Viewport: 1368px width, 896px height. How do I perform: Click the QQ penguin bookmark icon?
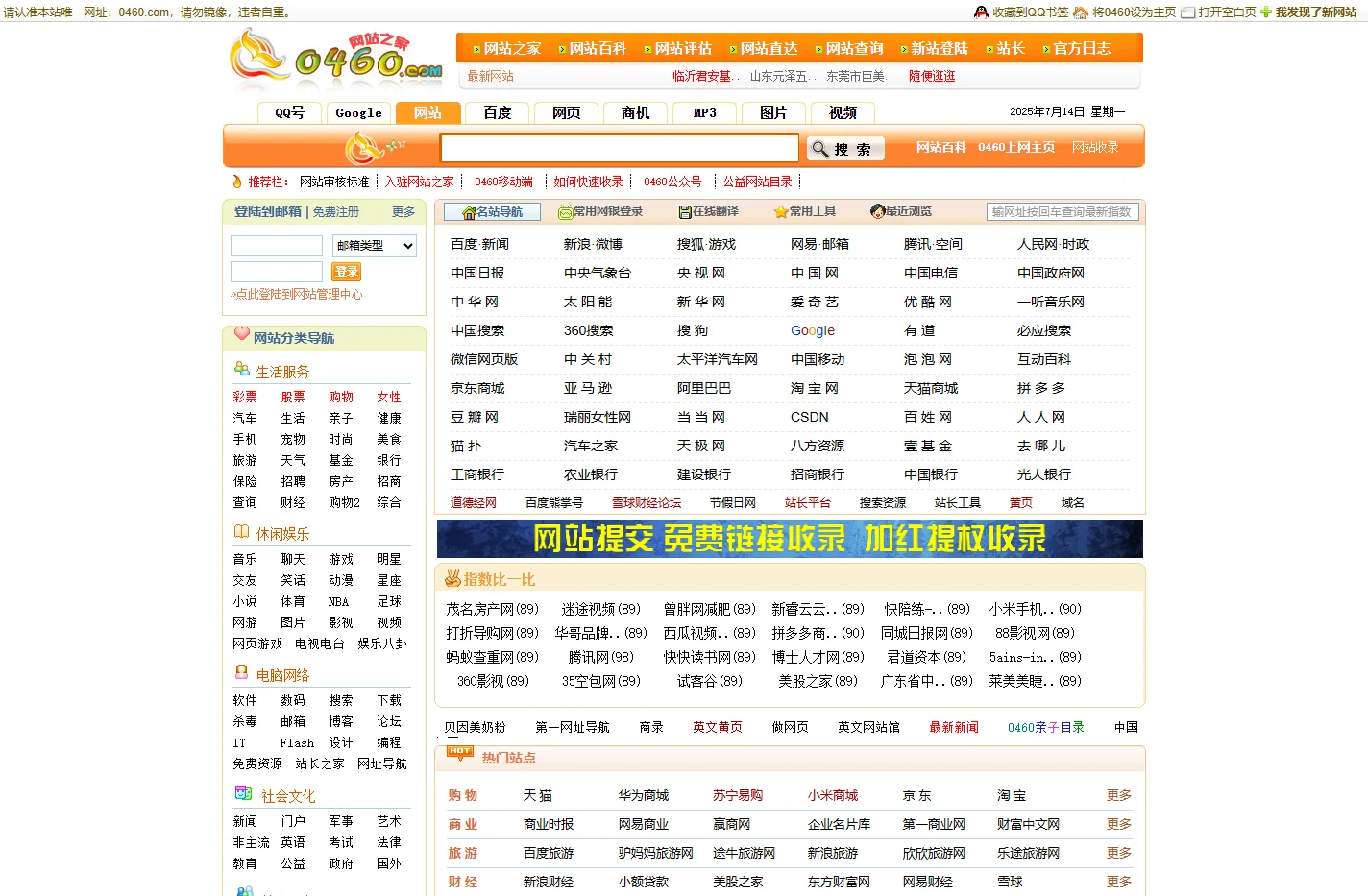click(x=981, y=12)
